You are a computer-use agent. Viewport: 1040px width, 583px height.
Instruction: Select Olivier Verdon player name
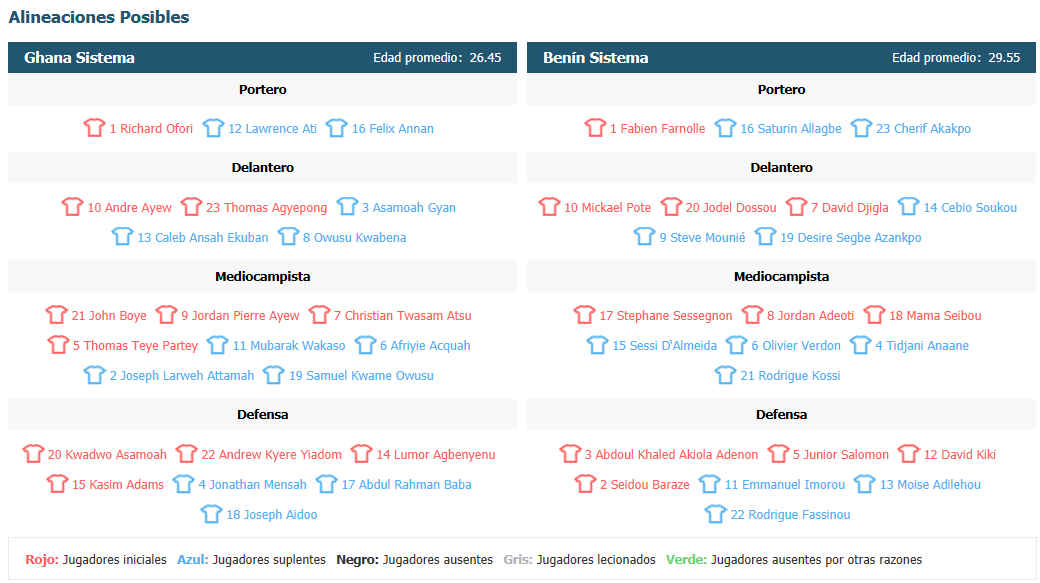point(796,346)
